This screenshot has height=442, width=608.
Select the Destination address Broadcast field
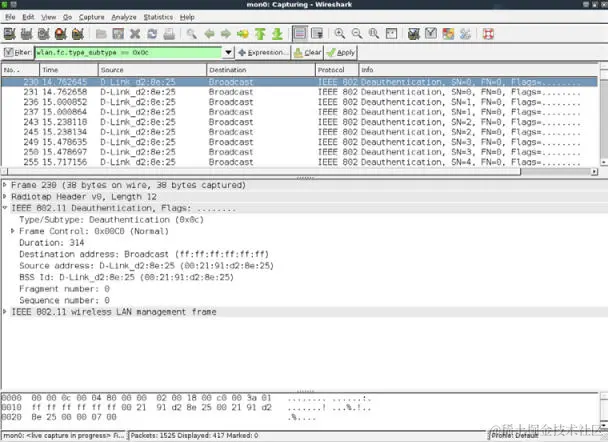tap(144, 254)
